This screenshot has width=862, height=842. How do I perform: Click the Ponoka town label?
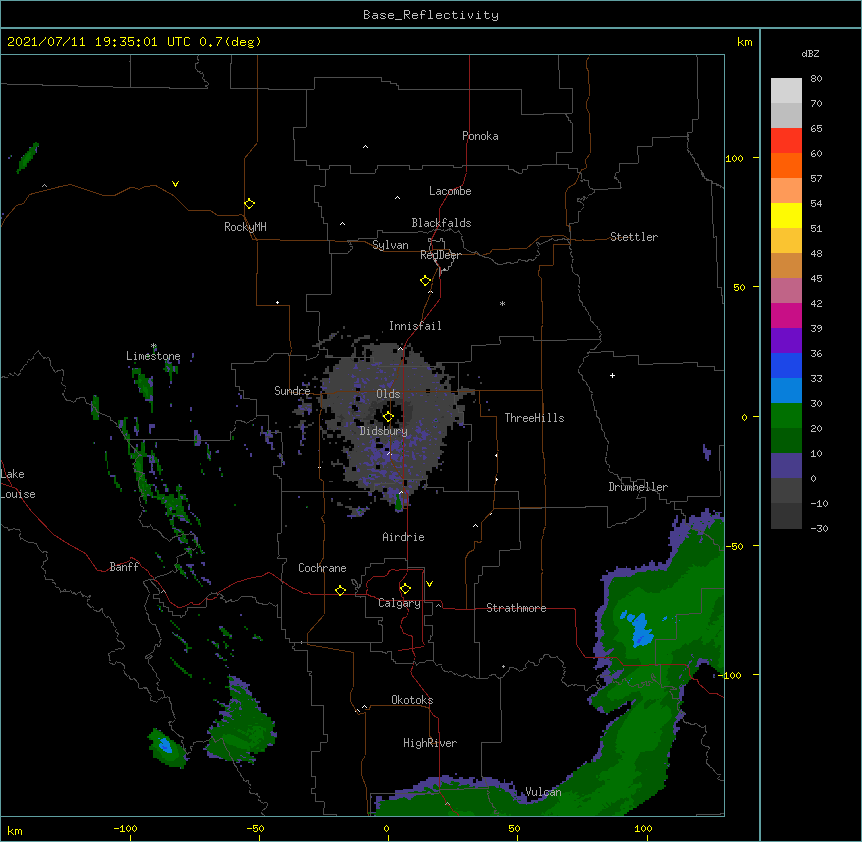[480, 136]
